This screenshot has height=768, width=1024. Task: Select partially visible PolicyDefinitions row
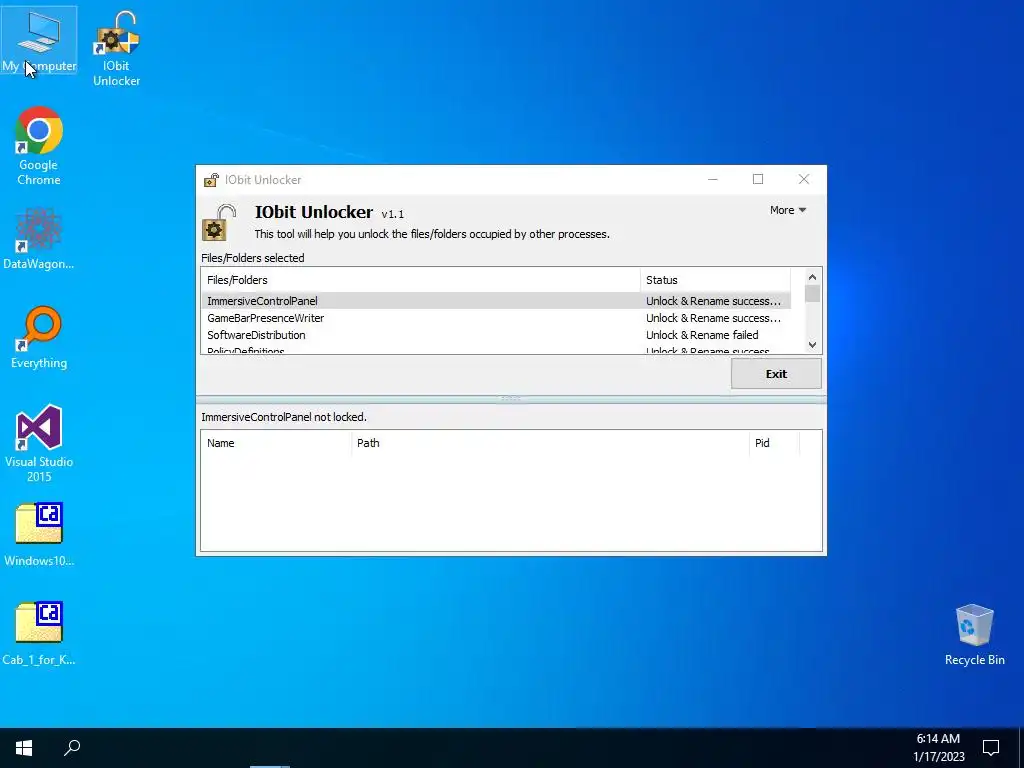point(496,350)
